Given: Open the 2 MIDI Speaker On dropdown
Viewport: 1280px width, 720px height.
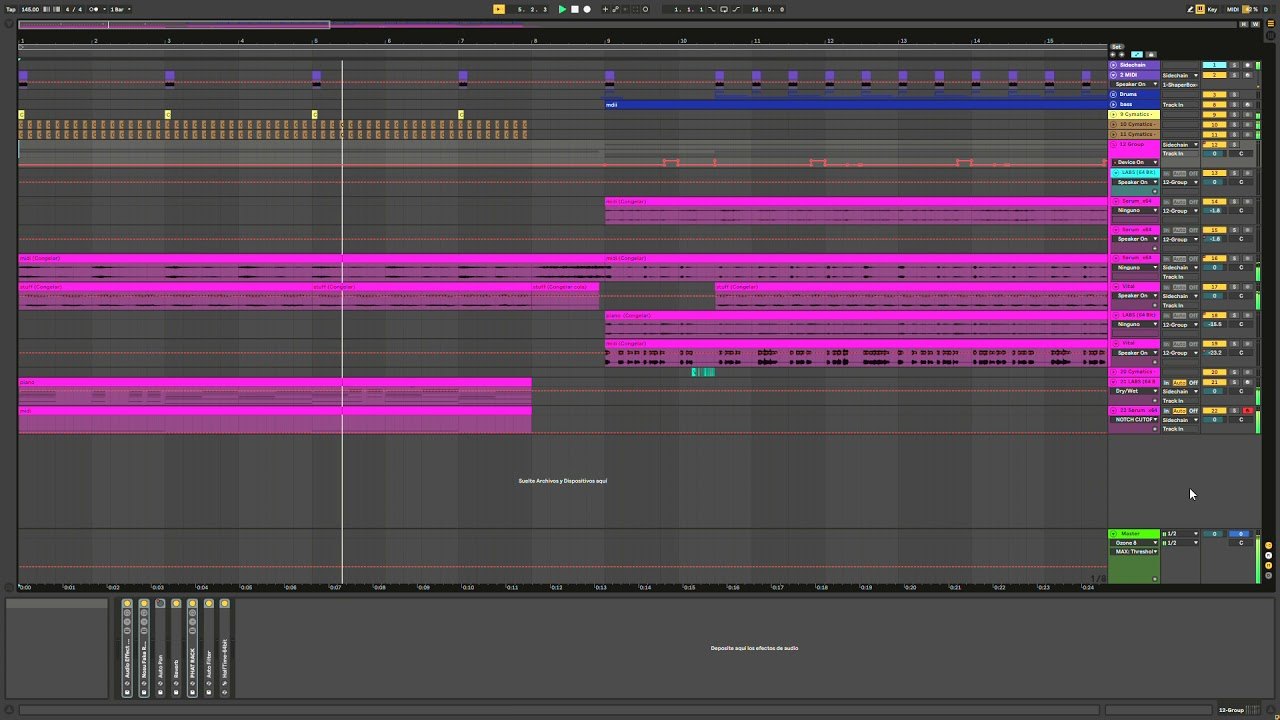Looking at the screenshot, I should coord(1135,84).
